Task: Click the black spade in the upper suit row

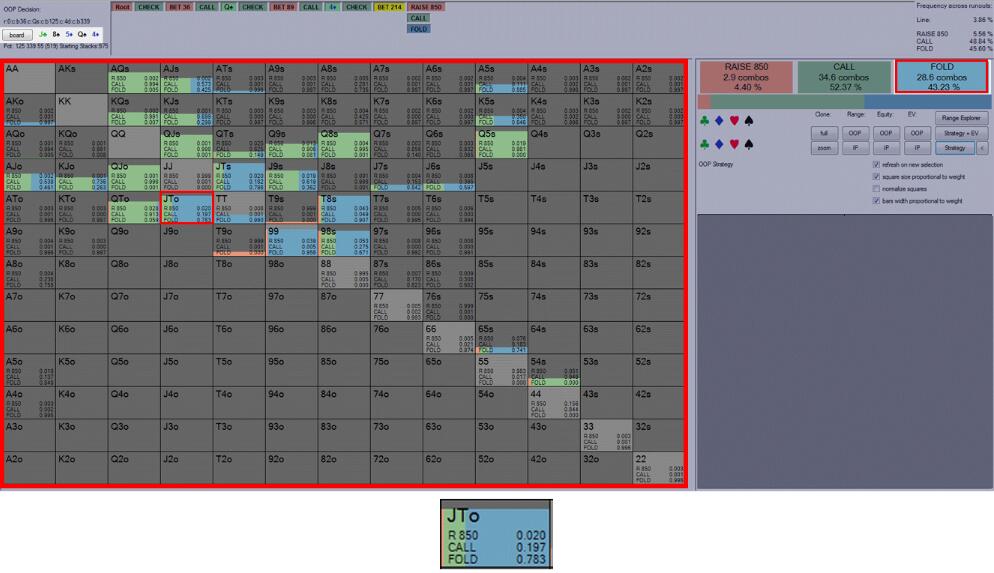Action: [749, 120]
